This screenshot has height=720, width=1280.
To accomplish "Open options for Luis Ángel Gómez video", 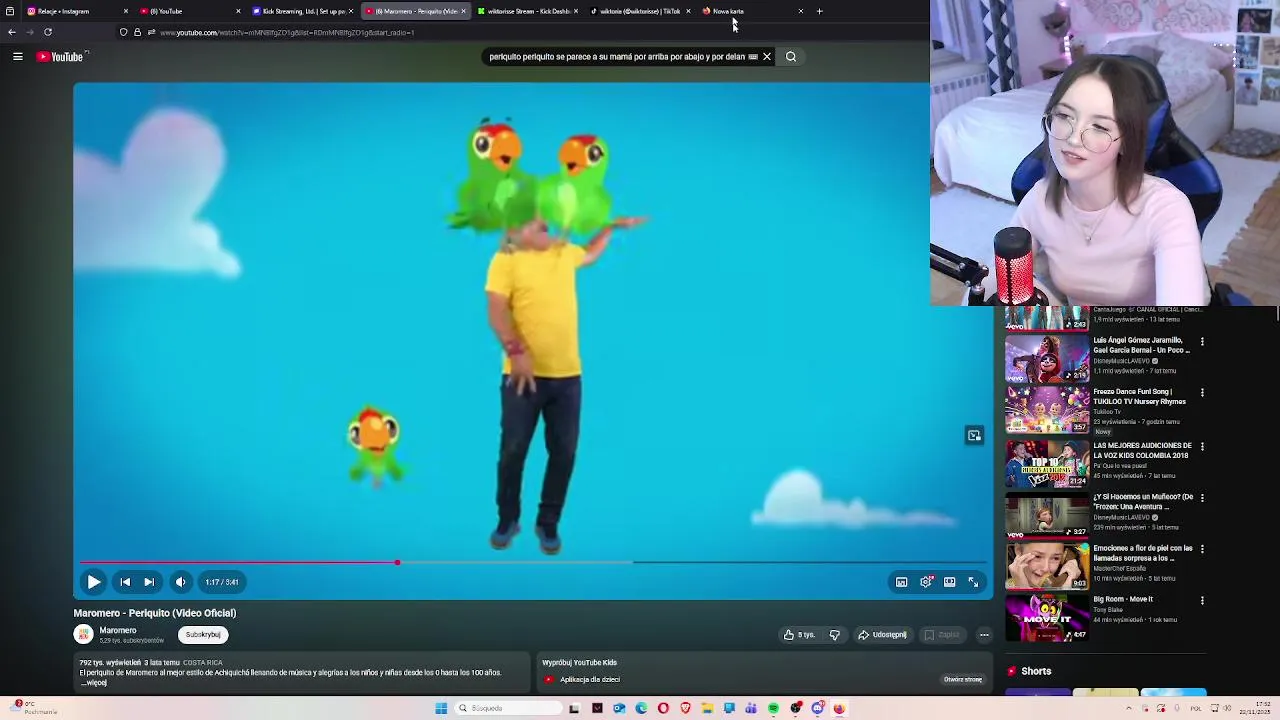I will tap(1202, 342).
